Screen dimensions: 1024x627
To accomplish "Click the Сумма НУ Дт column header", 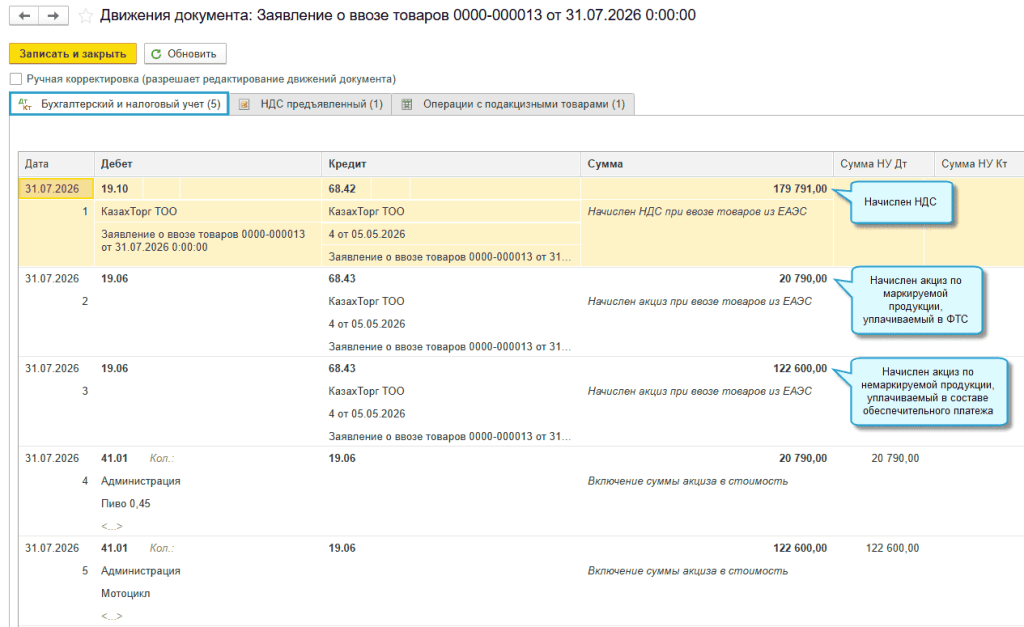I will point(884,164).
